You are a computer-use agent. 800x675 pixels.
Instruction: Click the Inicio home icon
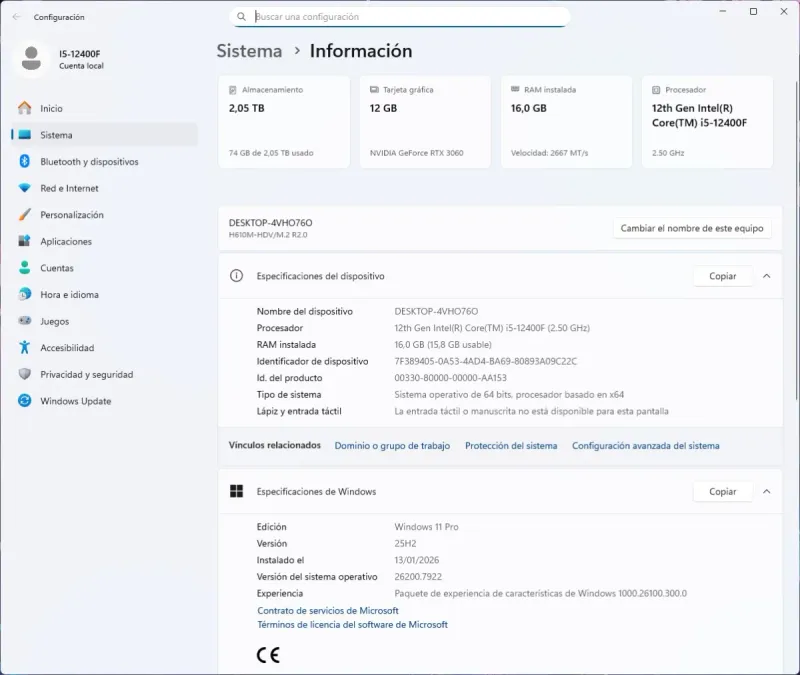[24, 108]
